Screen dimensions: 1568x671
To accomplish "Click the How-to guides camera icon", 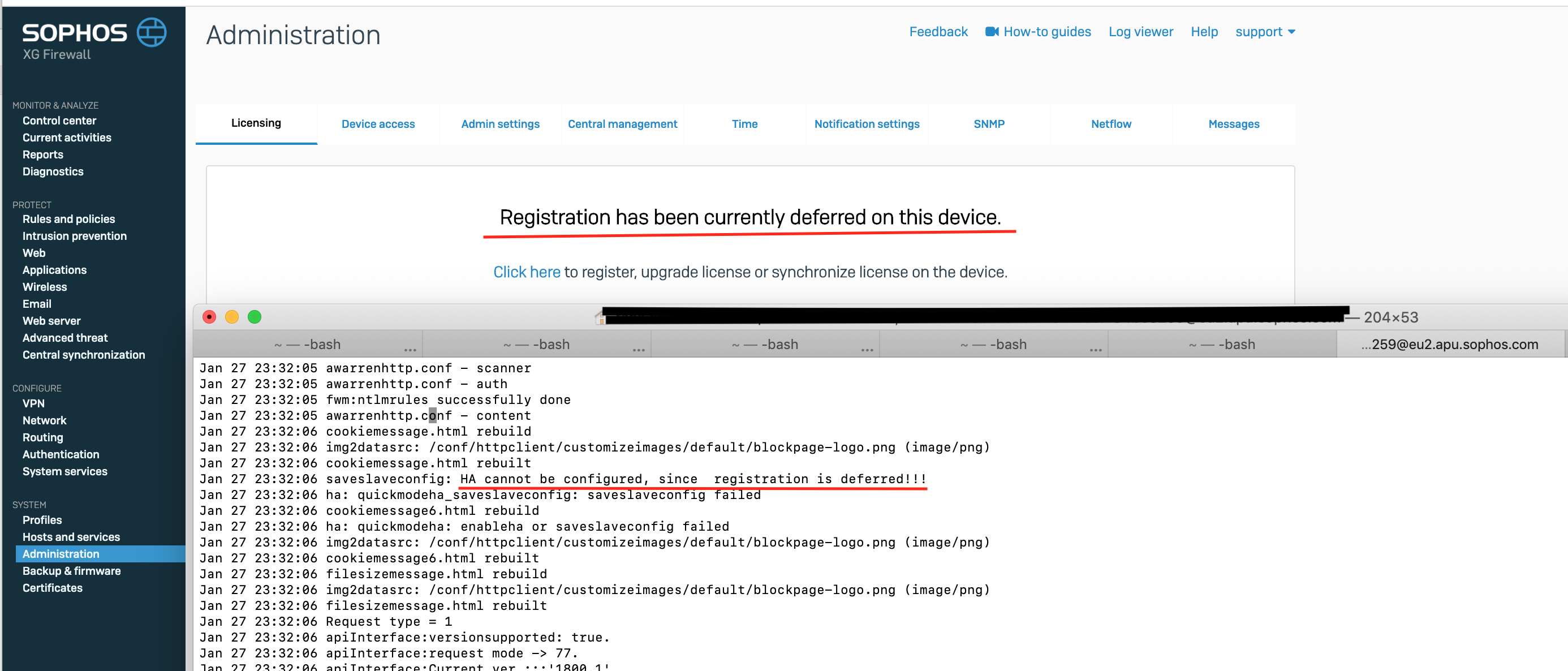I will click(992, 32).
